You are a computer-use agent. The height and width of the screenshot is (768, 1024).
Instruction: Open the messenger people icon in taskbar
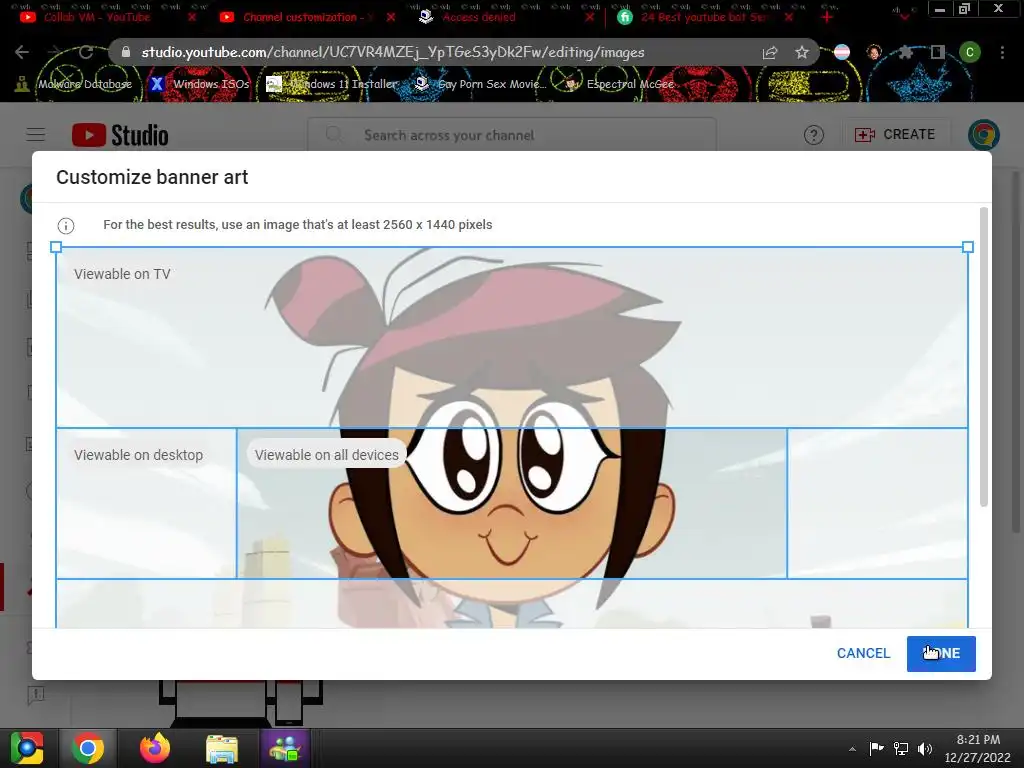click(x=285, y=748)
